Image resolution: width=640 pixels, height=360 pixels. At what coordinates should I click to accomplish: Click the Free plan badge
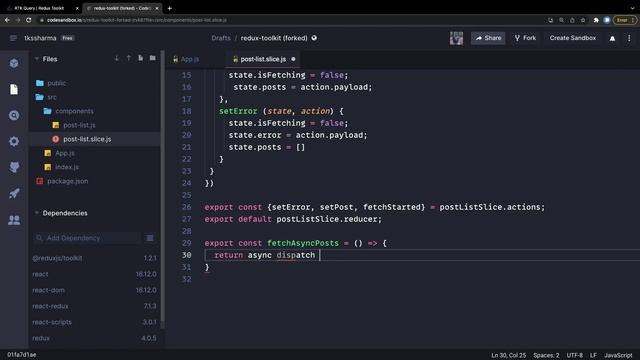(x=67, y=38)
